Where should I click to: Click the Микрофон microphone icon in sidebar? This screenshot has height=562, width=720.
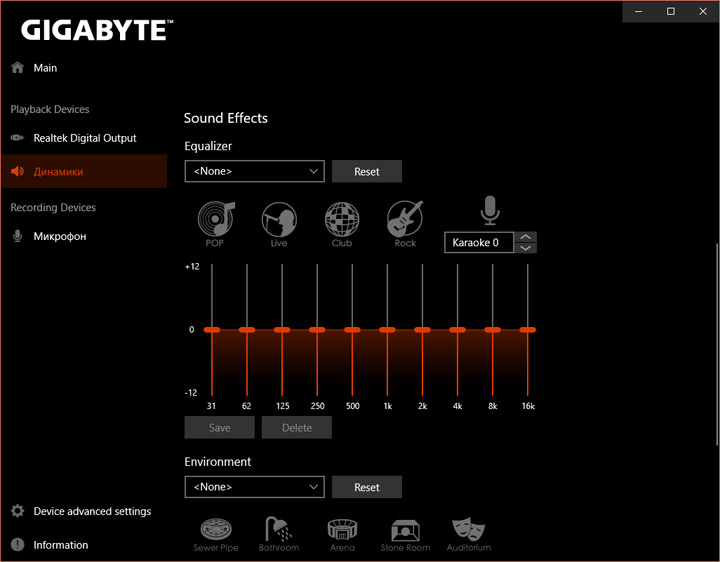click(x=17, y=236)
